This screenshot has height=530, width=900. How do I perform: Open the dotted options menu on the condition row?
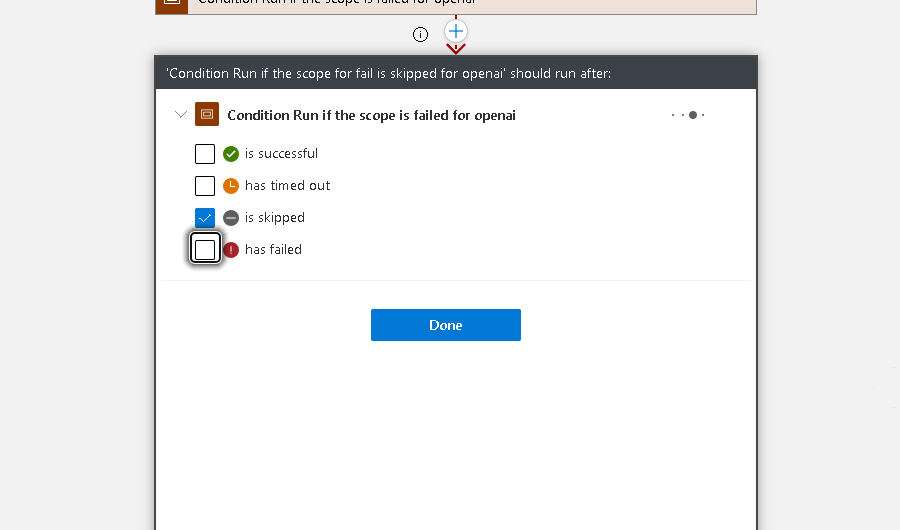pyautogui.click(x=688, y=115)
